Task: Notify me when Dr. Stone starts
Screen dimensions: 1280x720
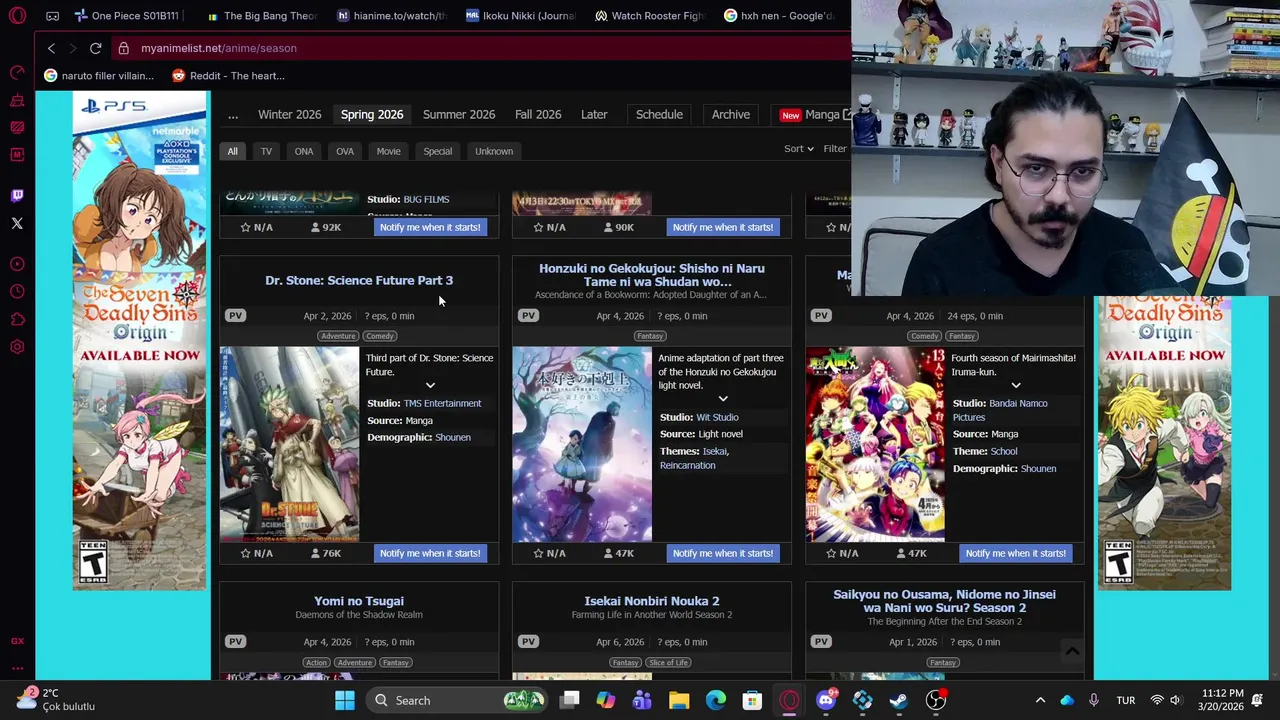Action: [430, 553]
